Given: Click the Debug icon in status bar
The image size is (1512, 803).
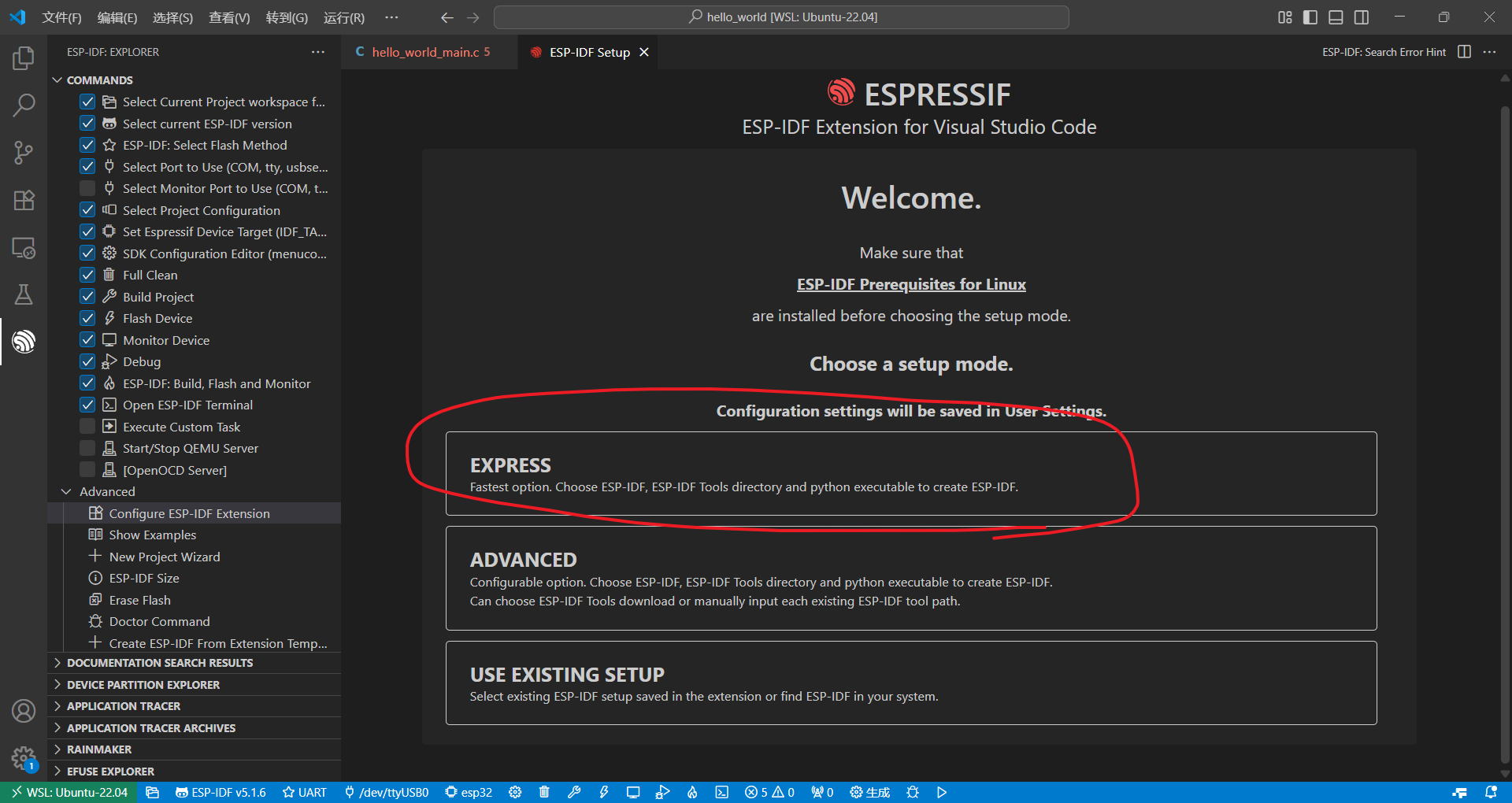Looking at the screenshot, I should 662,792.
